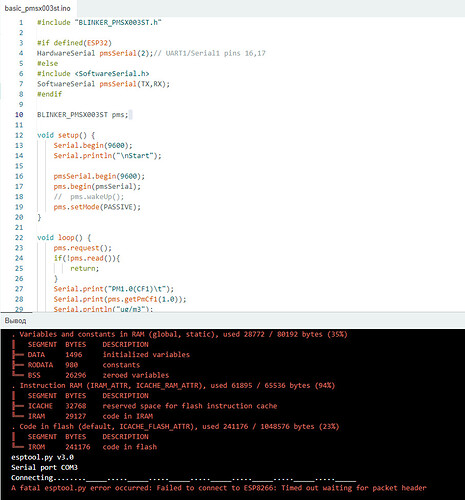
Task: Click the fatal esptool.py error message
Action: 219,488
